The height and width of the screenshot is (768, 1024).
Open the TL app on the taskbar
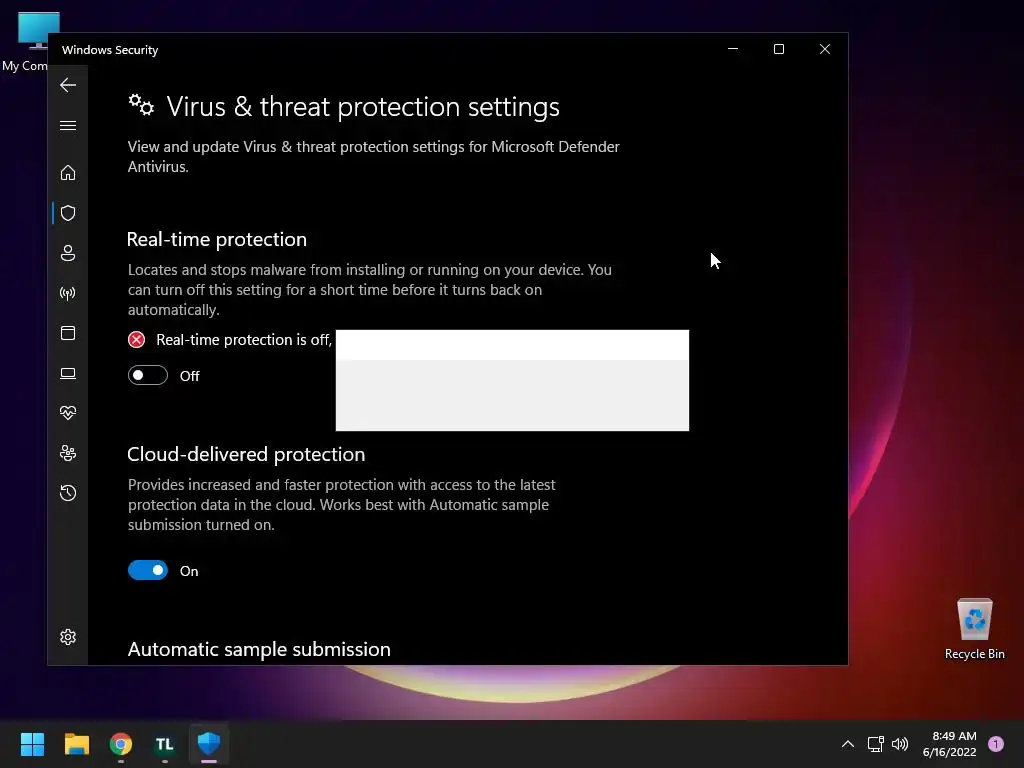165,744
